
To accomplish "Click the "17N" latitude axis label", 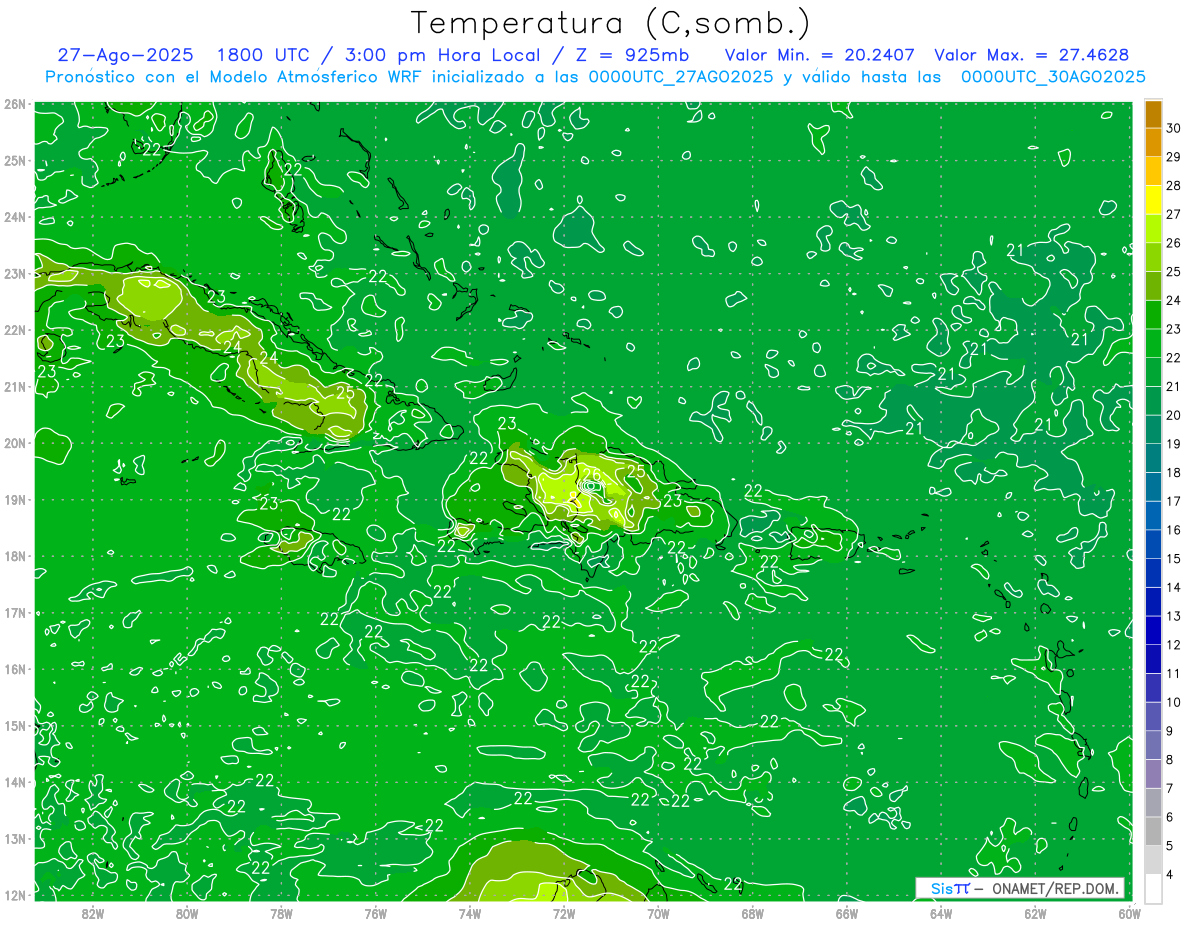I will point(14,612).
